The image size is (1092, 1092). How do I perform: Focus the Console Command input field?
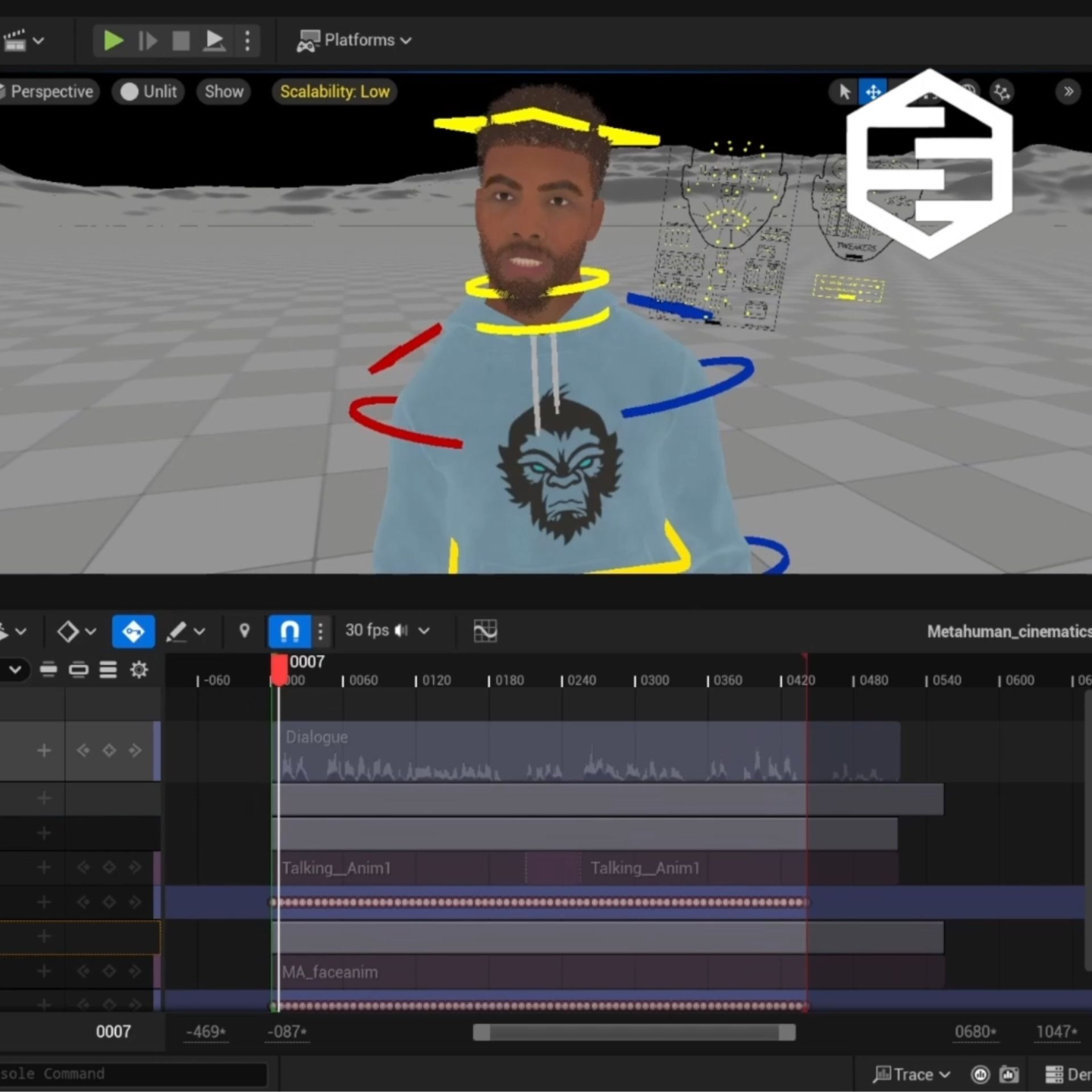(133, 1074)
